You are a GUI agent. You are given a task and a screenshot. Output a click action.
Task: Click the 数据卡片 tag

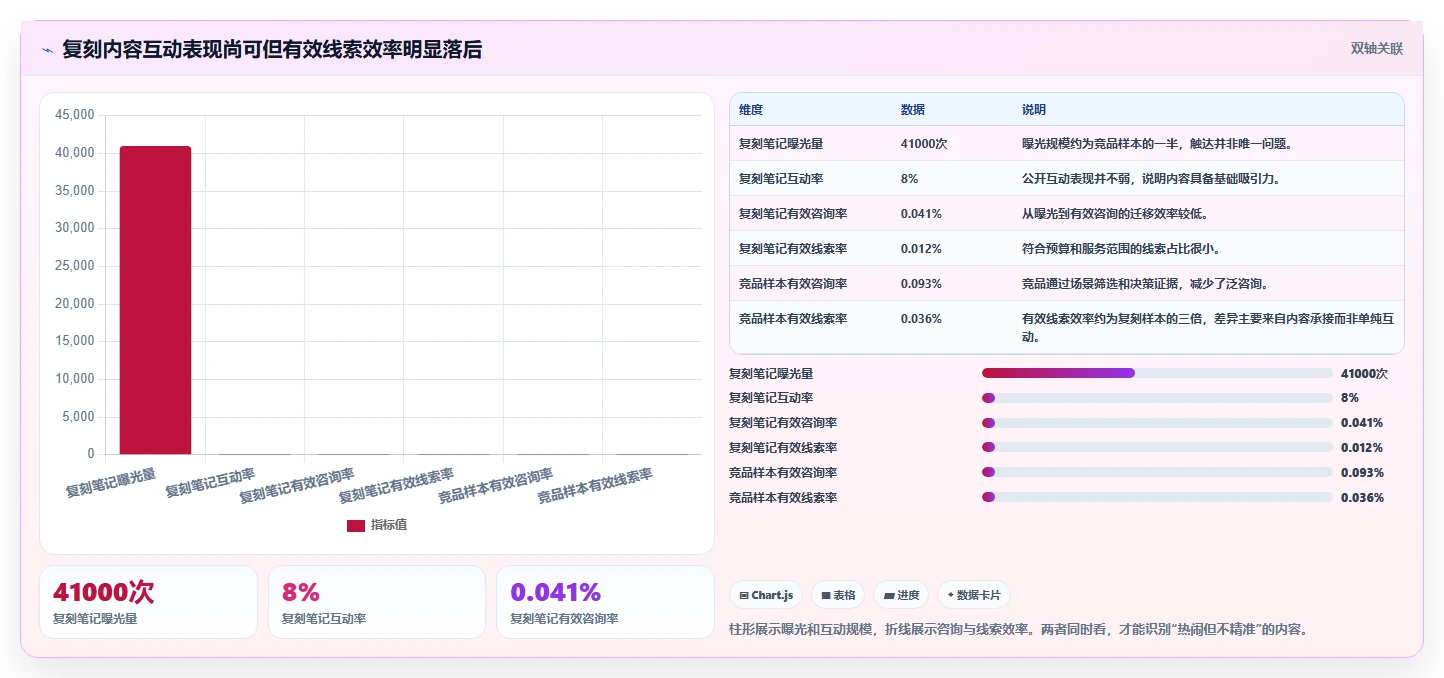974,595
